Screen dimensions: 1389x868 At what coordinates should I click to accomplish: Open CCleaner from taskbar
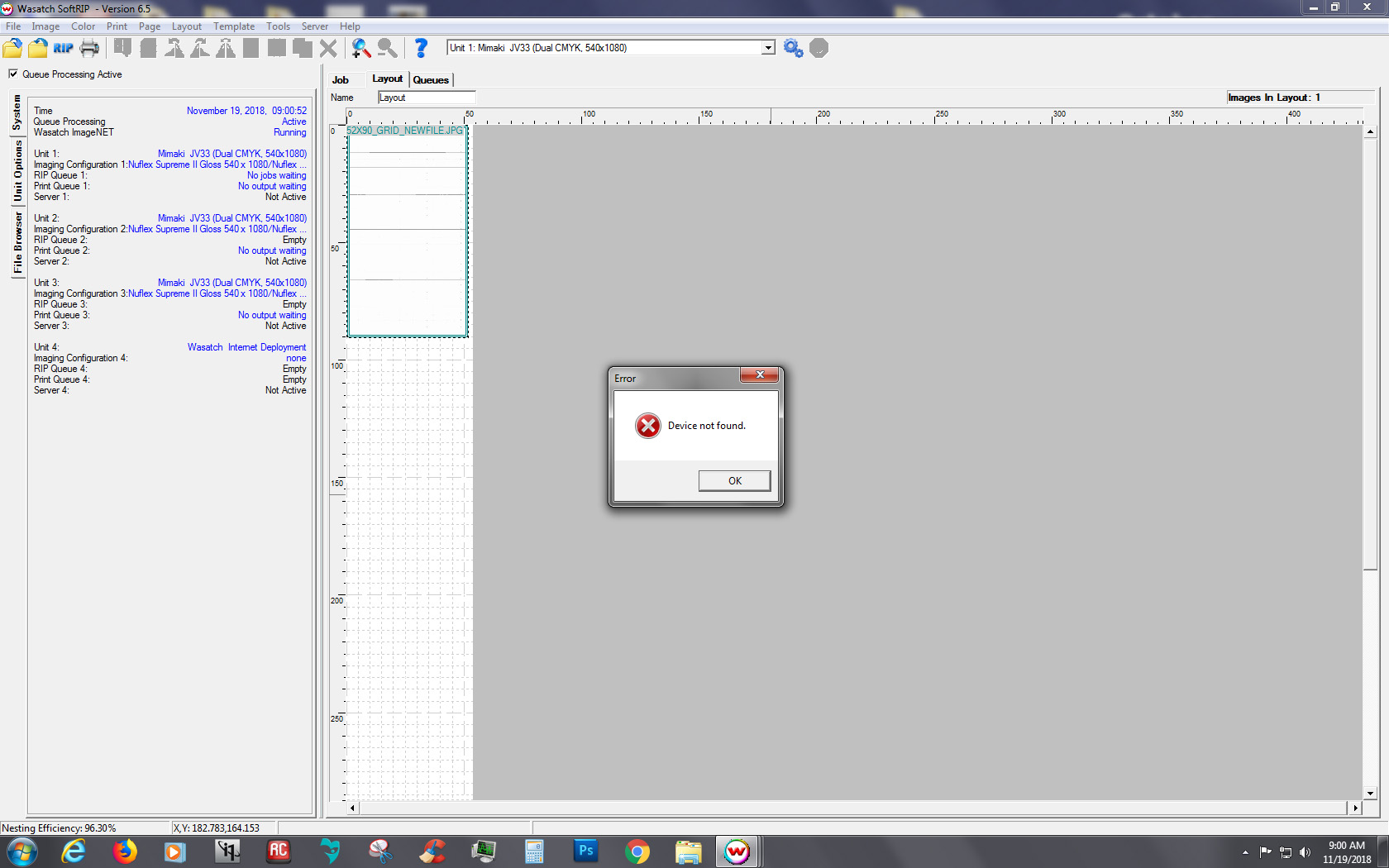point(432,851)
